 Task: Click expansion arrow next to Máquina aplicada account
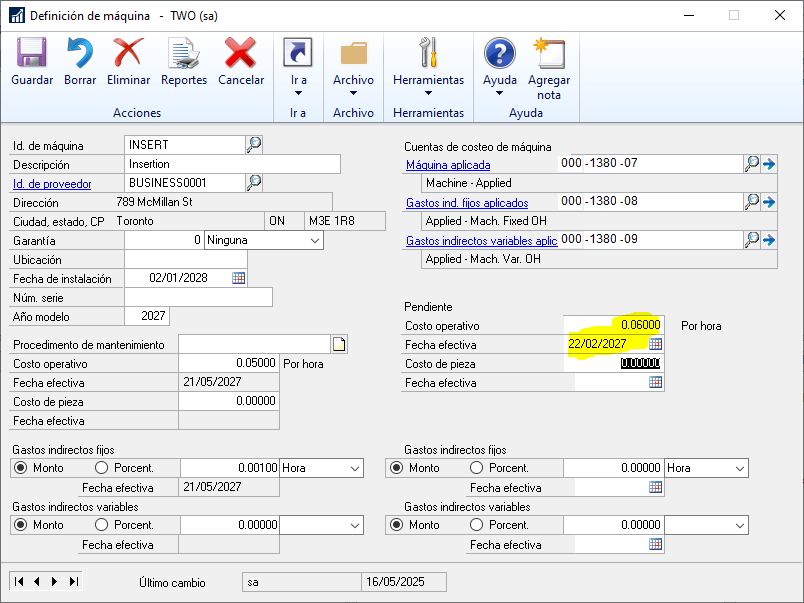tap(769, 164)
